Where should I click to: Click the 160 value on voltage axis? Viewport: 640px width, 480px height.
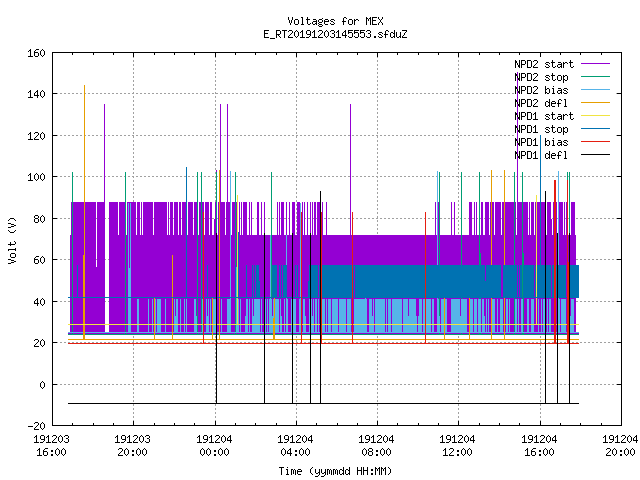36,53
